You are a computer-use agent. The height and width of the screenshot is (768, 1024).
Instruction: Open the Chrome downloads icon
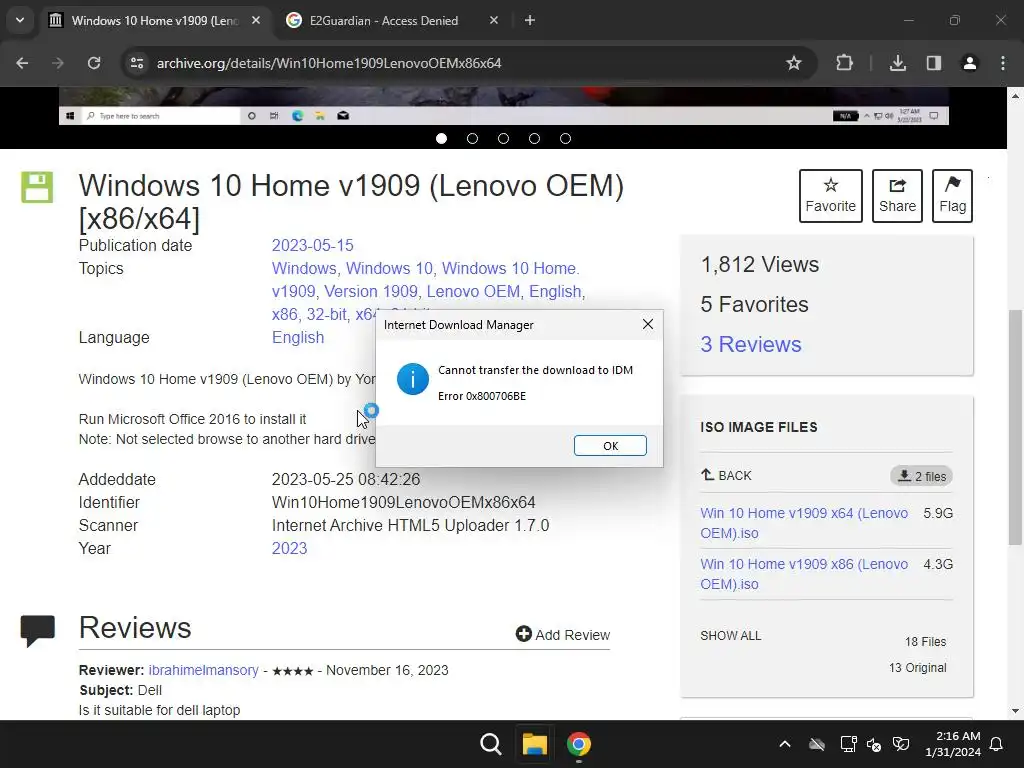[x=897, y=63]
